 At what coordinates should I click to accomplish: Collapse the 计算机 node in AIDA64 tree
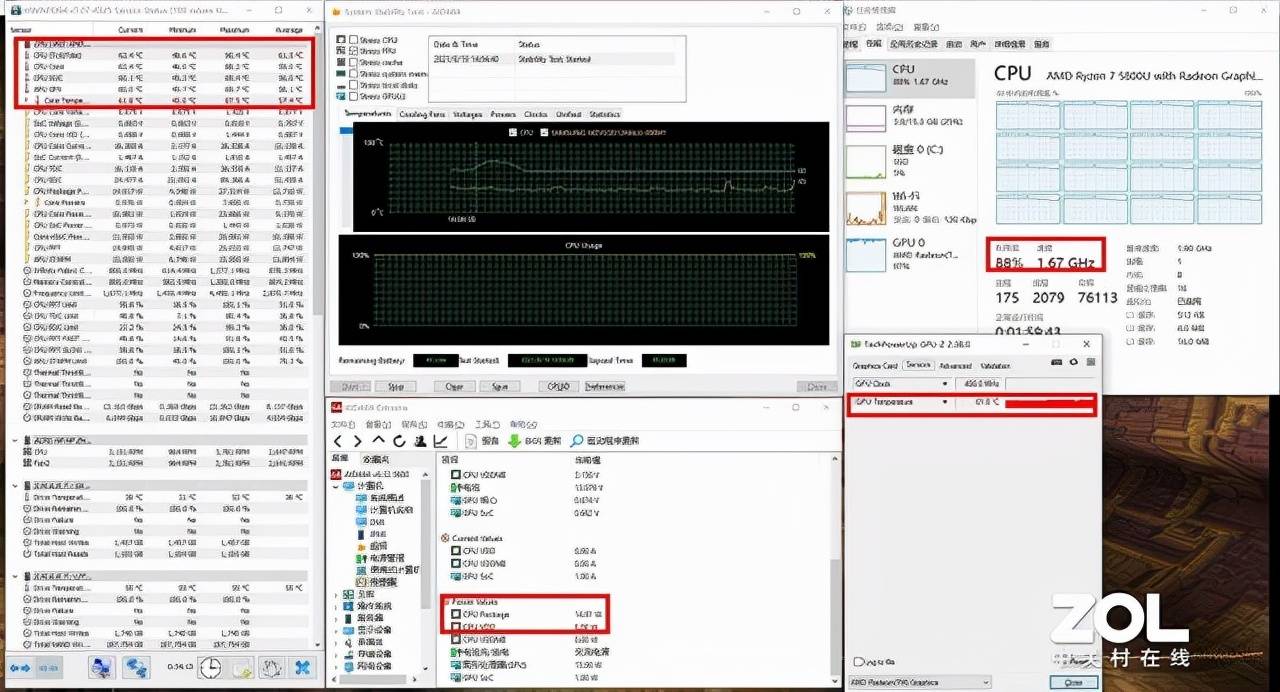336,486
